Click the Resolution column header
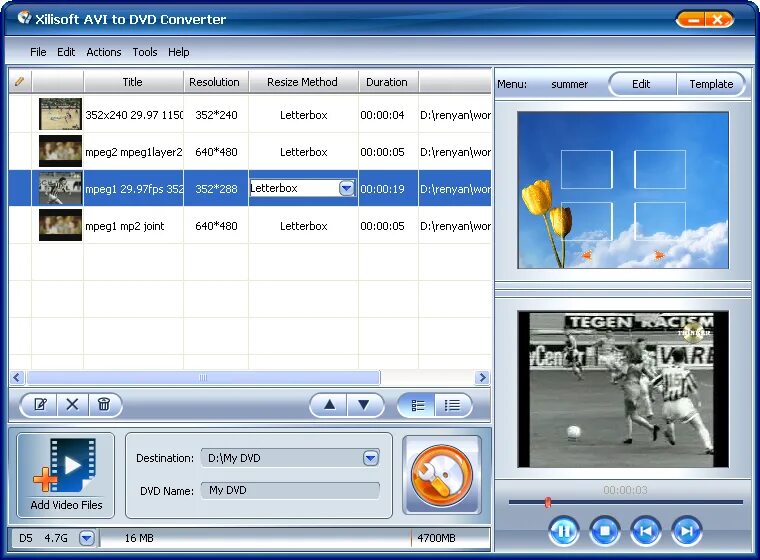 pos(215,82)
